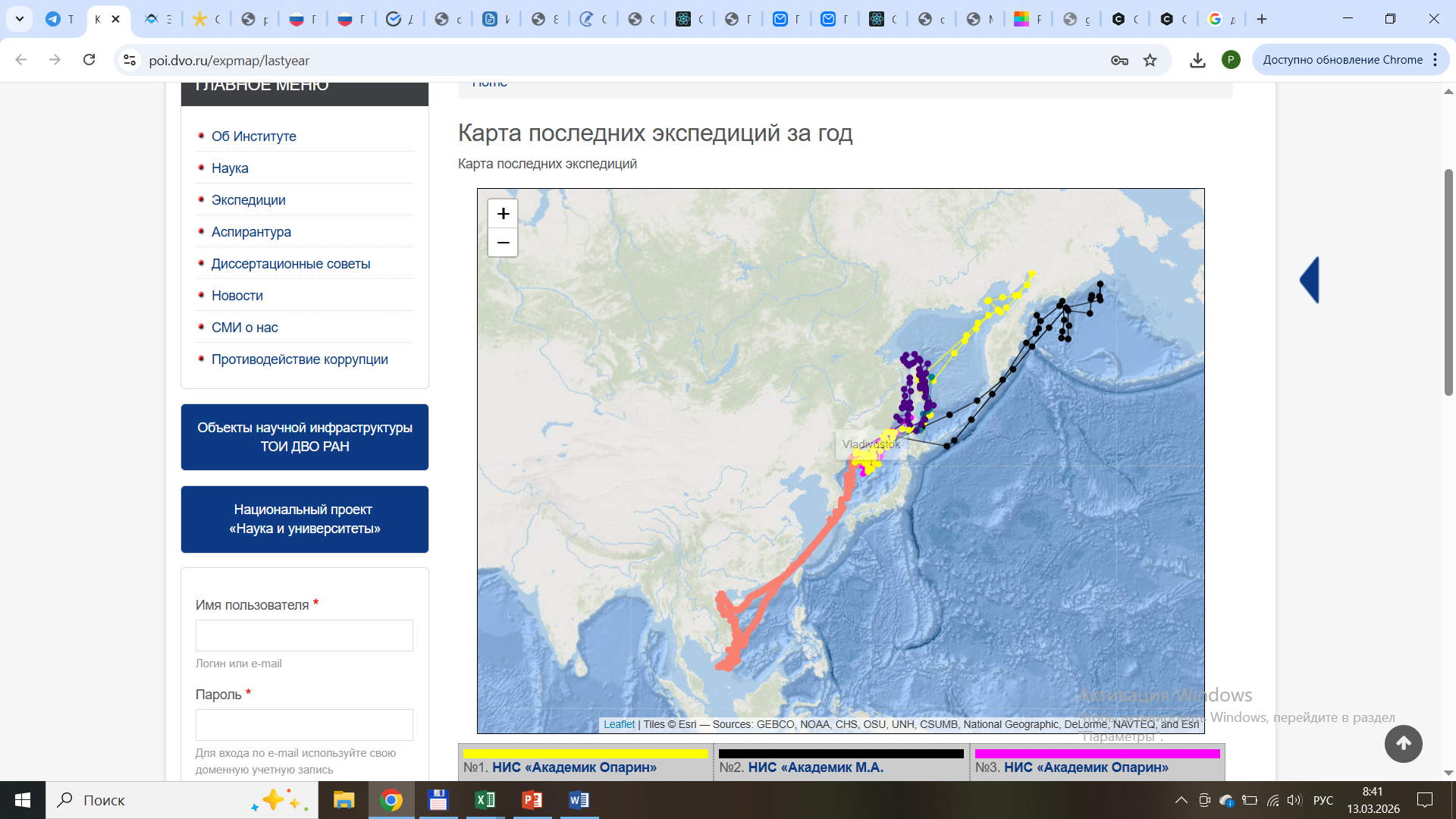Image resolution: width=1456 pixels, height=819 pixels.
Task: Zoom in on the expedition map
Action: [503, 215]
